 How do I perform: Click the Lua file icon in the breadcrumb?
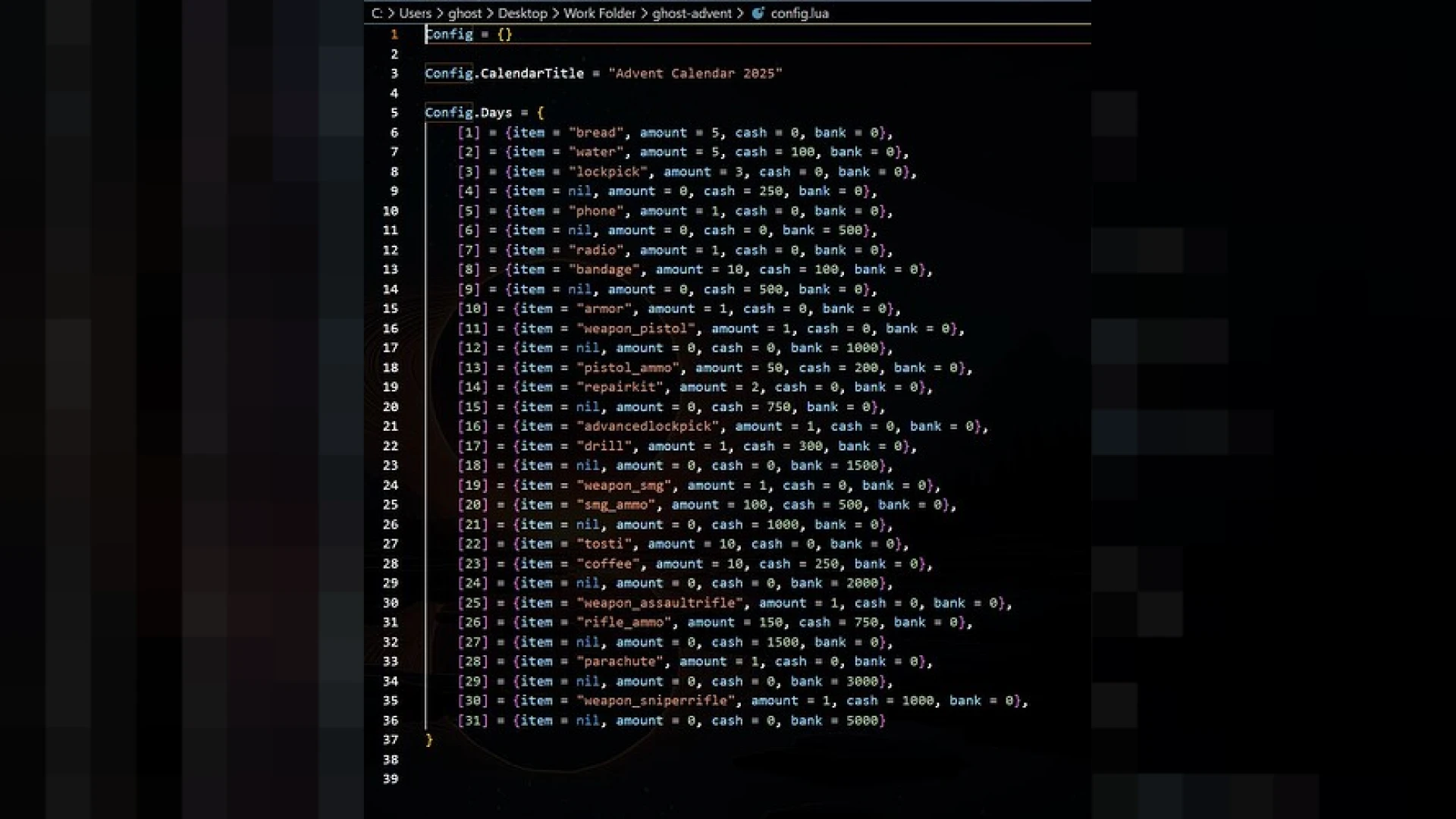pos(758,13)
